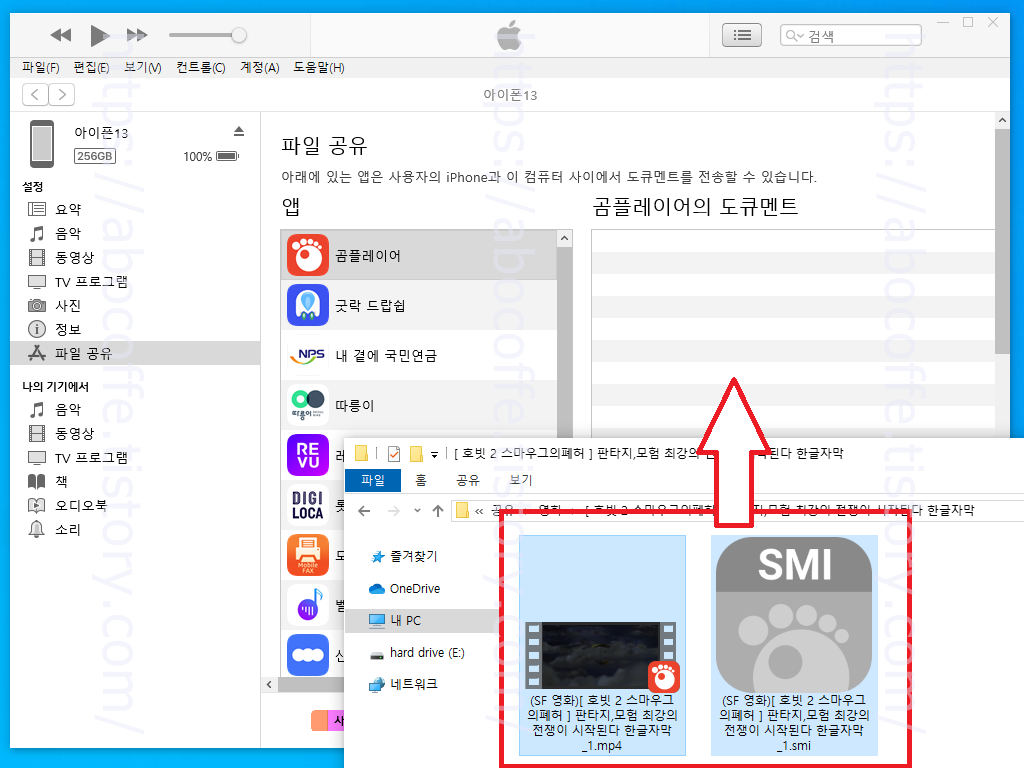Screen dimensions: 1024x768
Task: Click the rewind playback button
Action: click(61, 35)
